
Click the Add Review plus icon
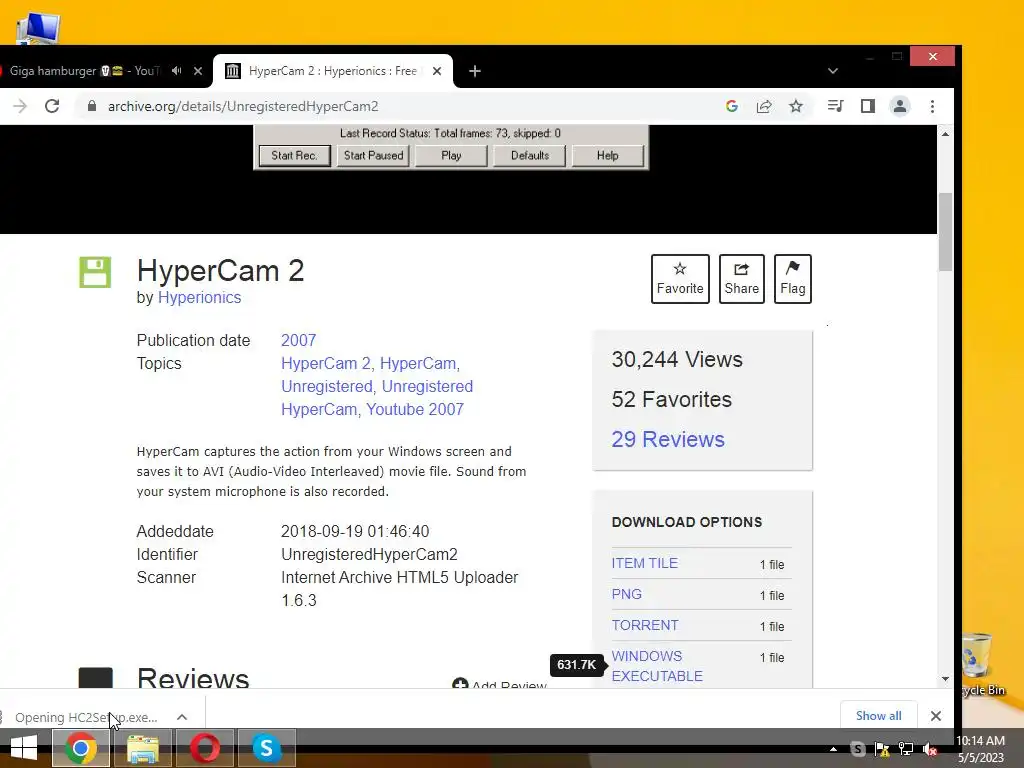pos(460,684)
